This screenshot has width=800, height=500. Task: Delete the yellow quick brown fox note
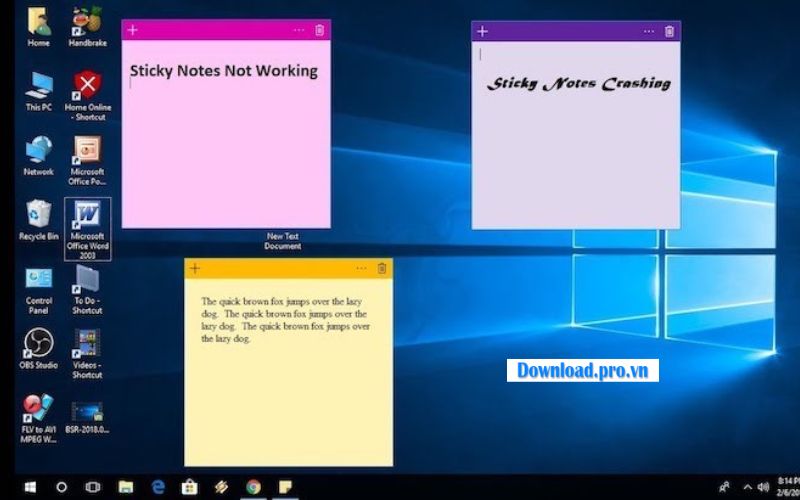pos(382,268)
